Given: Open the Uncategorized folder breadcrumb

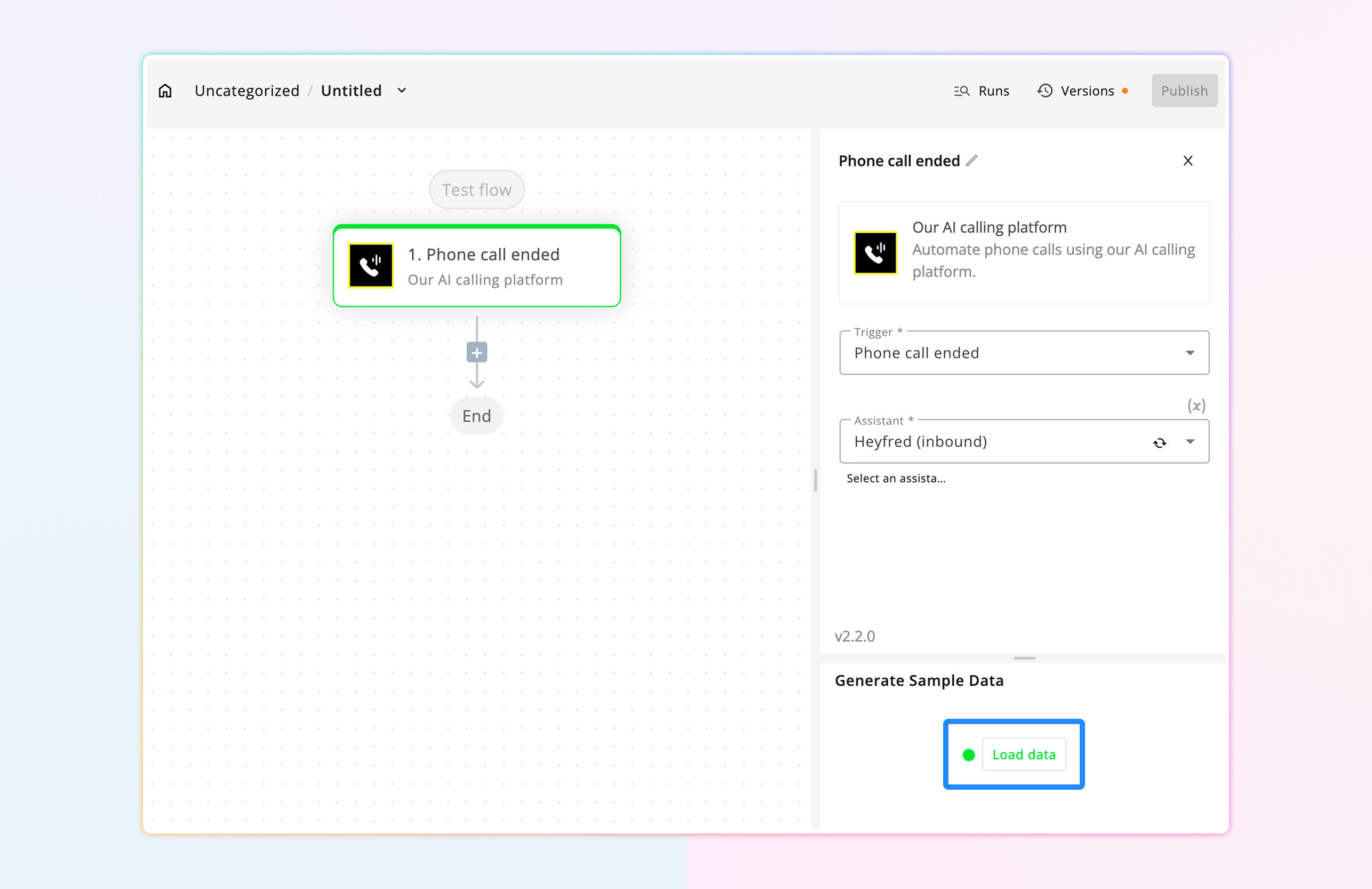Looking at the screenshot, I should (x=247, y=91).
